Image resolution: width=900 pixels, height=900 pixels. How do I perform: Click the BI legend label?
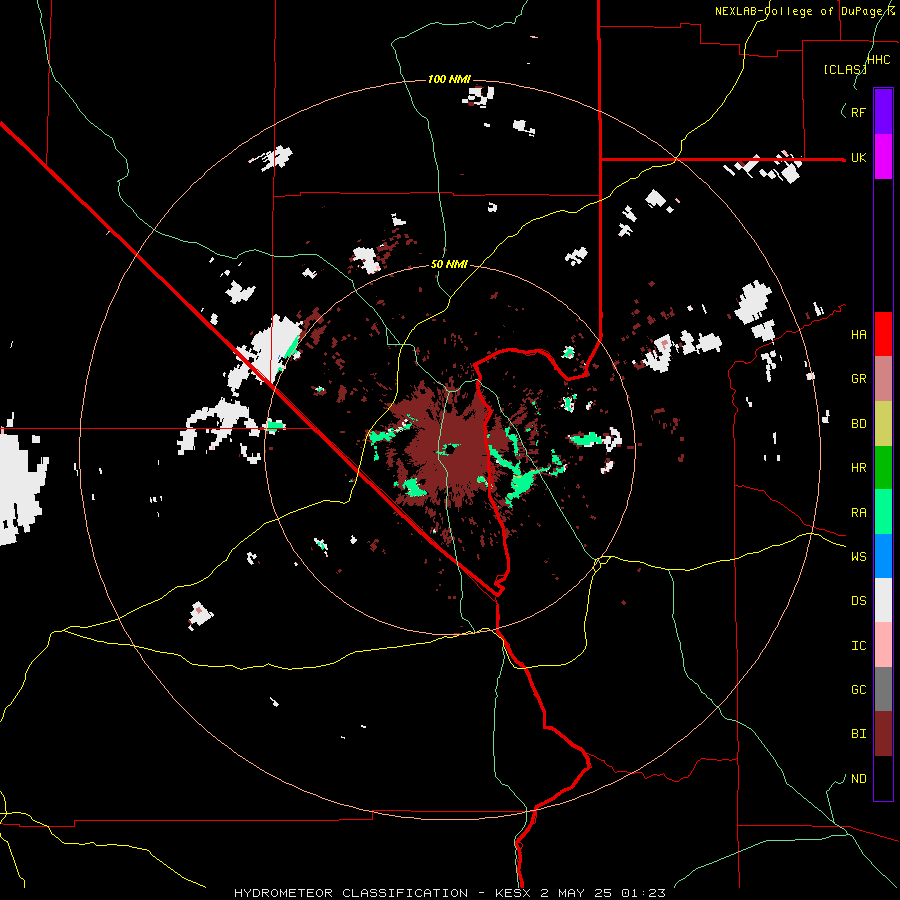(858, 734)
